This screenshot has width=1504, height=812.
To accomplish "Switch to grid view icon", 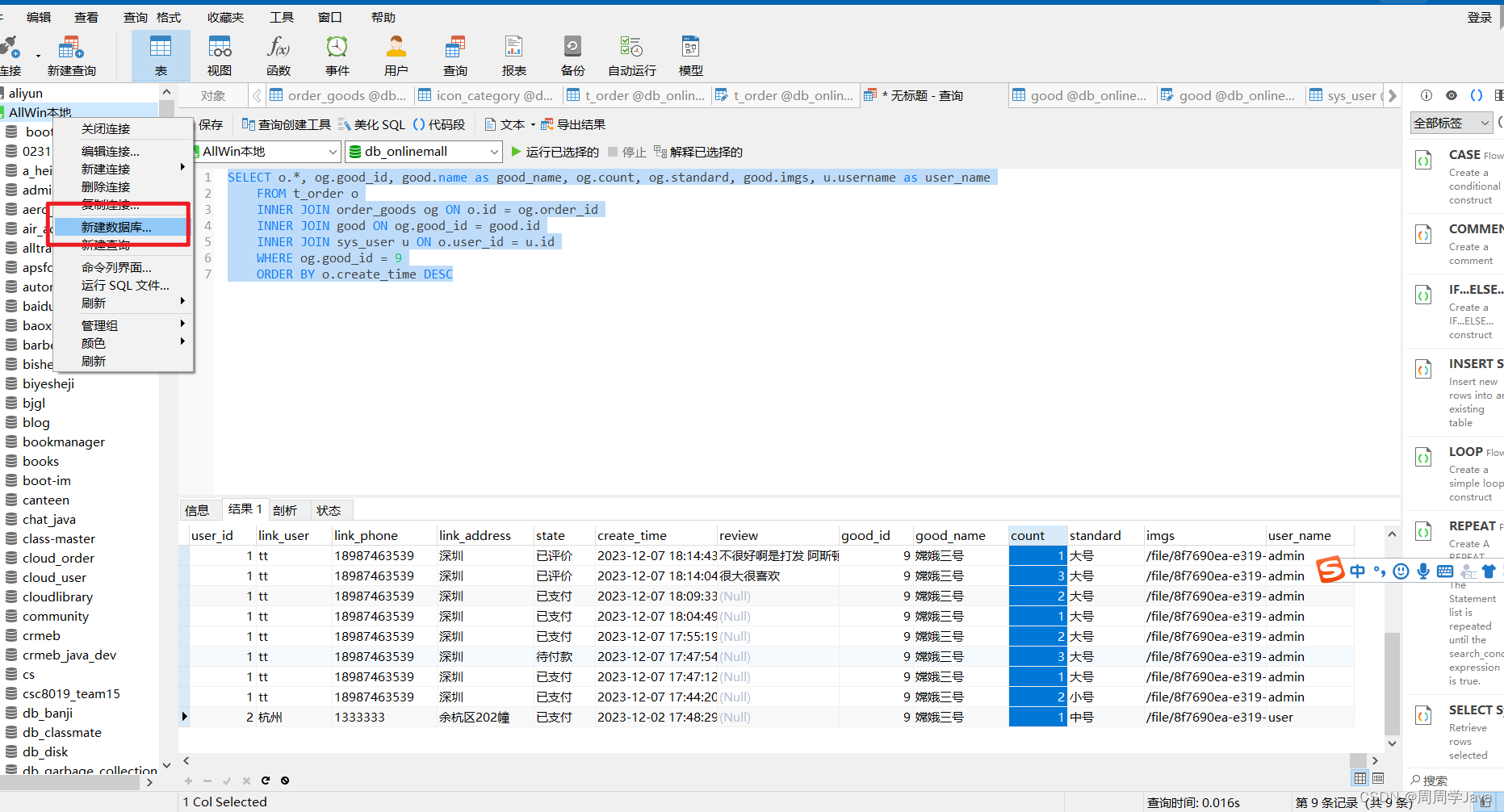I will [x=1360, y=778].
